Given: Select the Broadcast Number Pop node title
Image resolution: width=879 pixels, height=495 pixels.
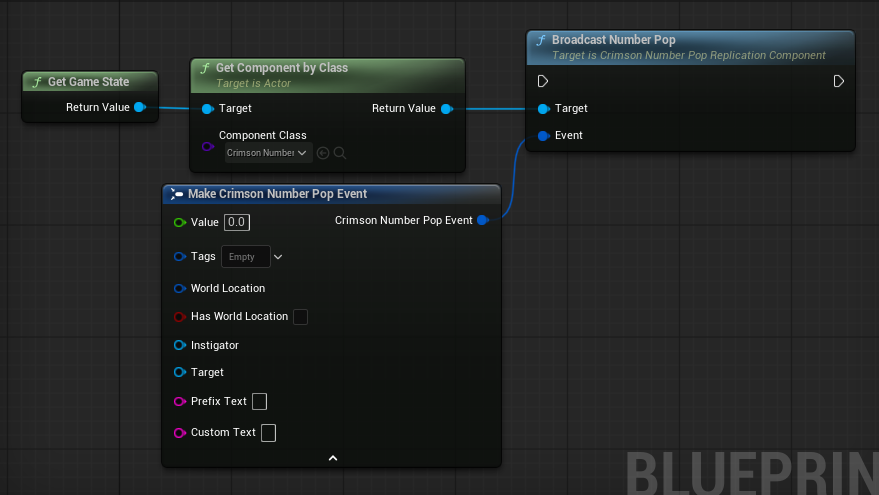Looking at the screenshot, I should tap(614, 40).
